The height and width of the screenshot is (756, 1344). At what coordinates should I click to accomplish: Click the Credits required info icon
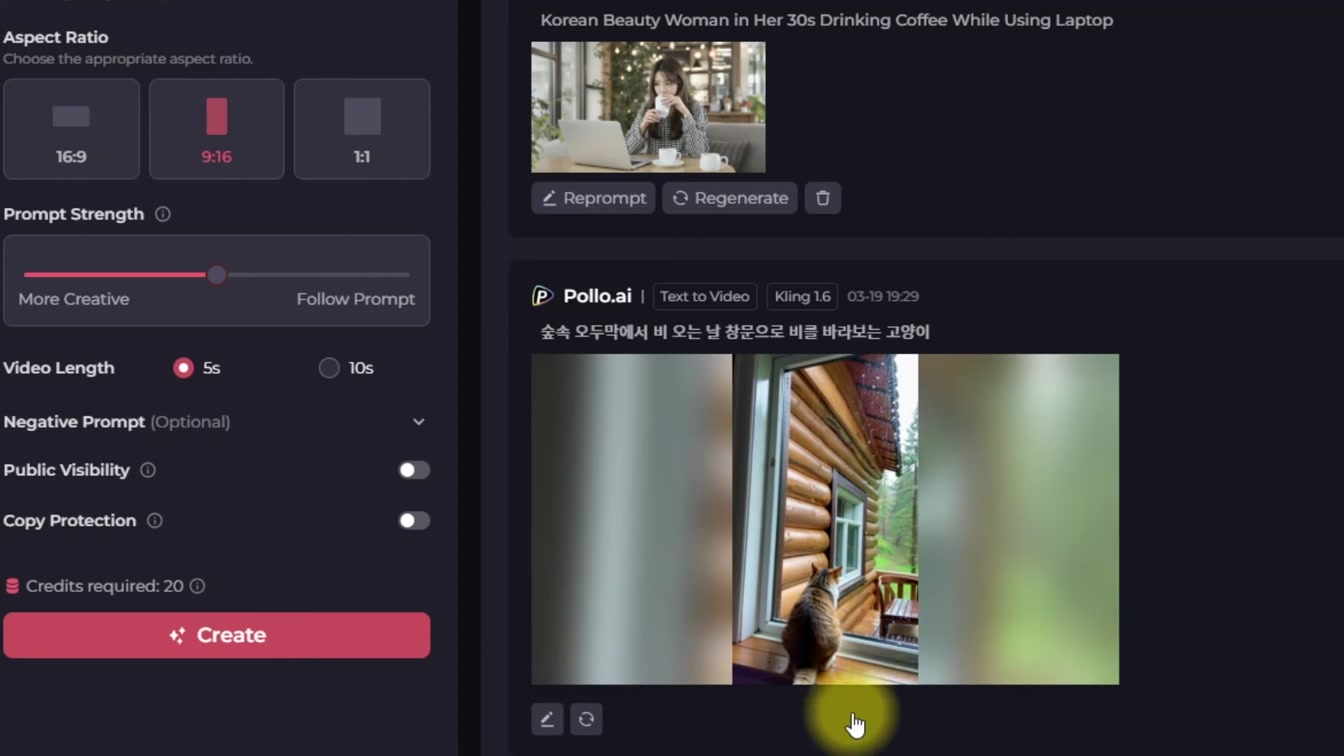coord(198,586)
